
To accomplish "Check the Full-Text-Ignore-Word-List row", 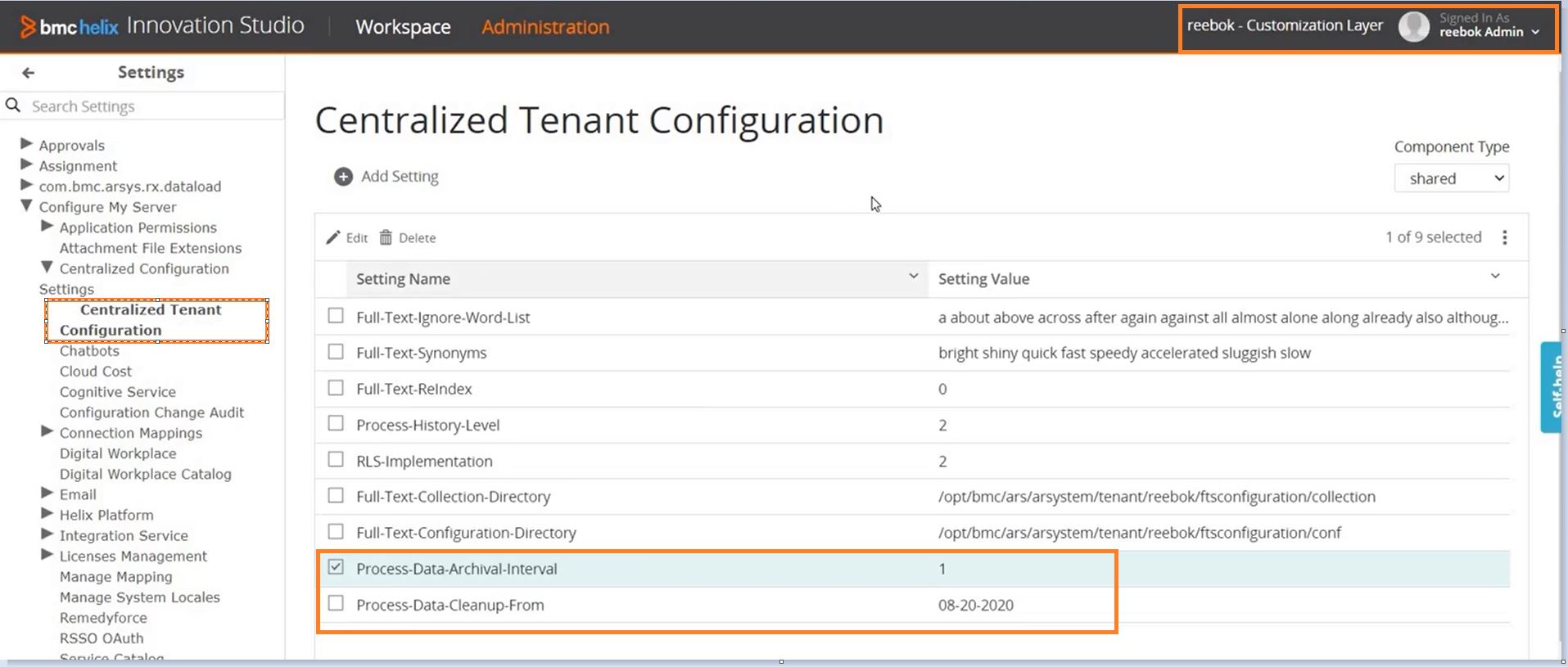I will pyautogui.click(x=336, y=316).
